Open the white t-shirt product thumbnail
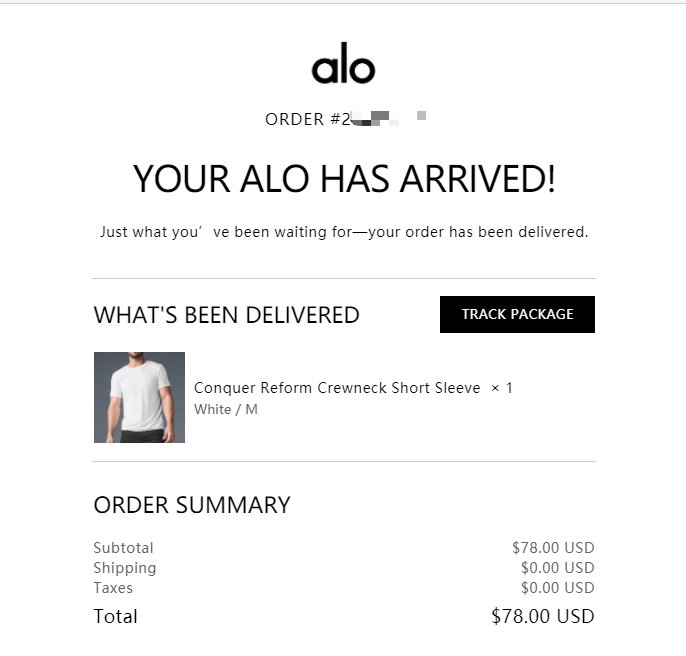 pos(139,397)
